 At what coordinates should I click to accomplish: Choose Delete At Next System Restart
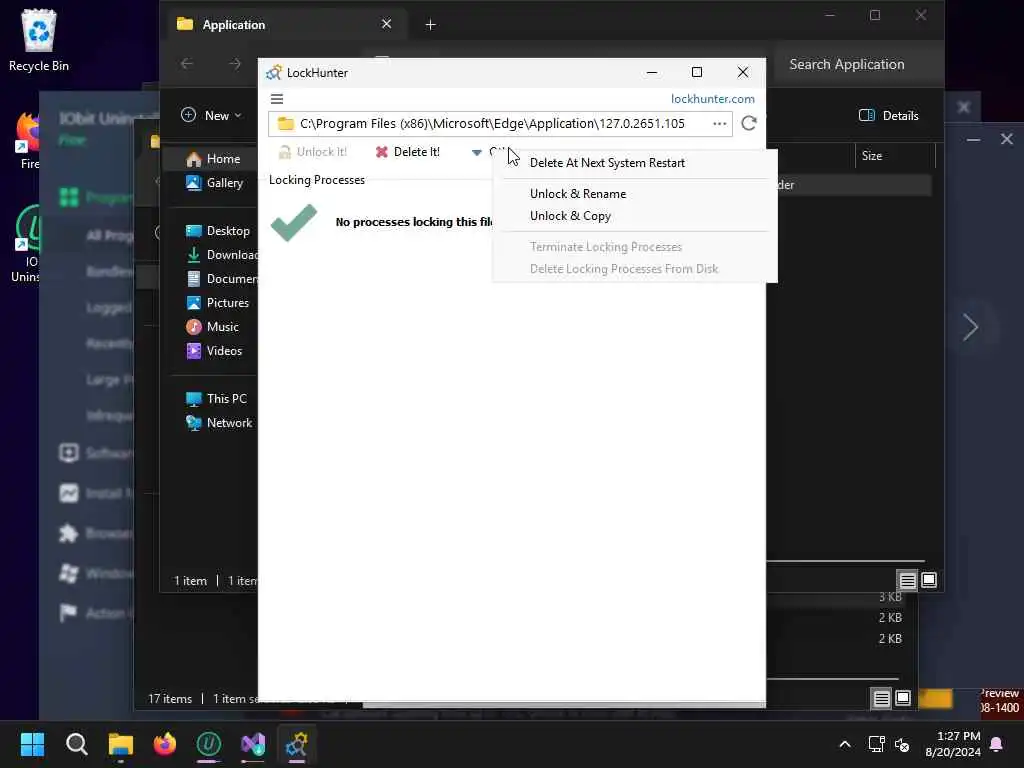point(607,163)
